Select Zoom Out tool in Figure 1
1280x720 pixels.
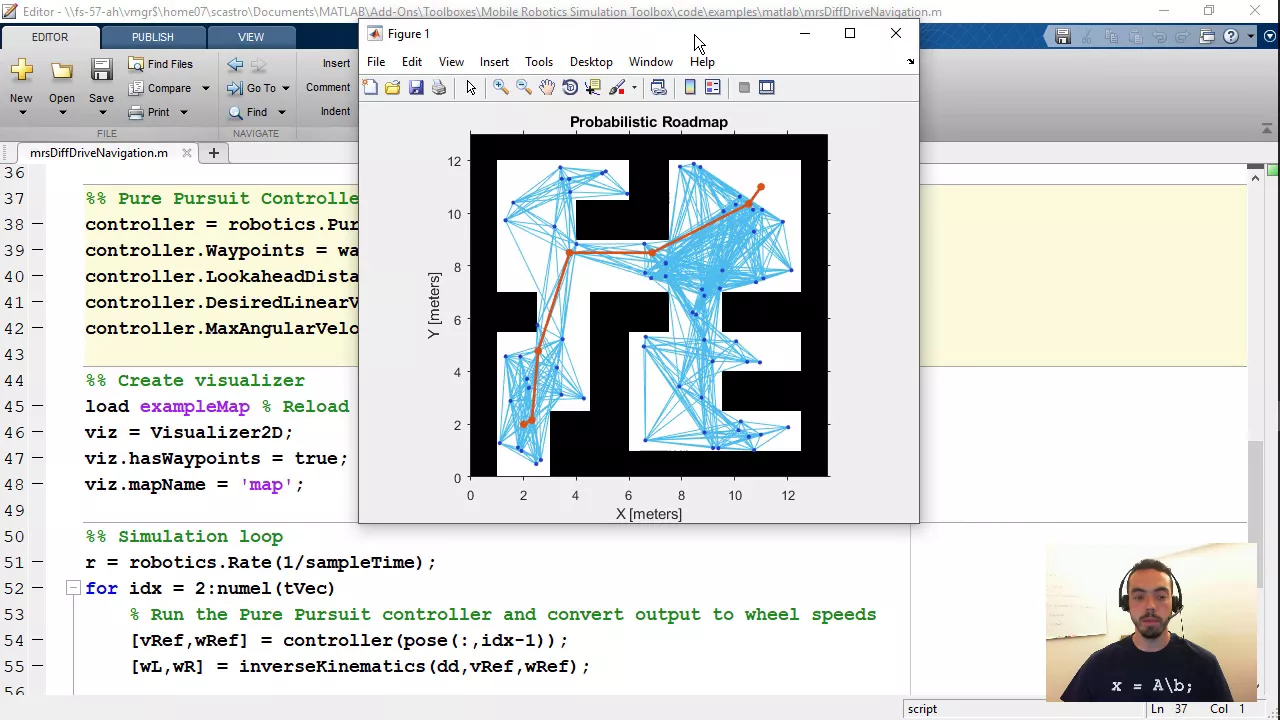(524, 88)
